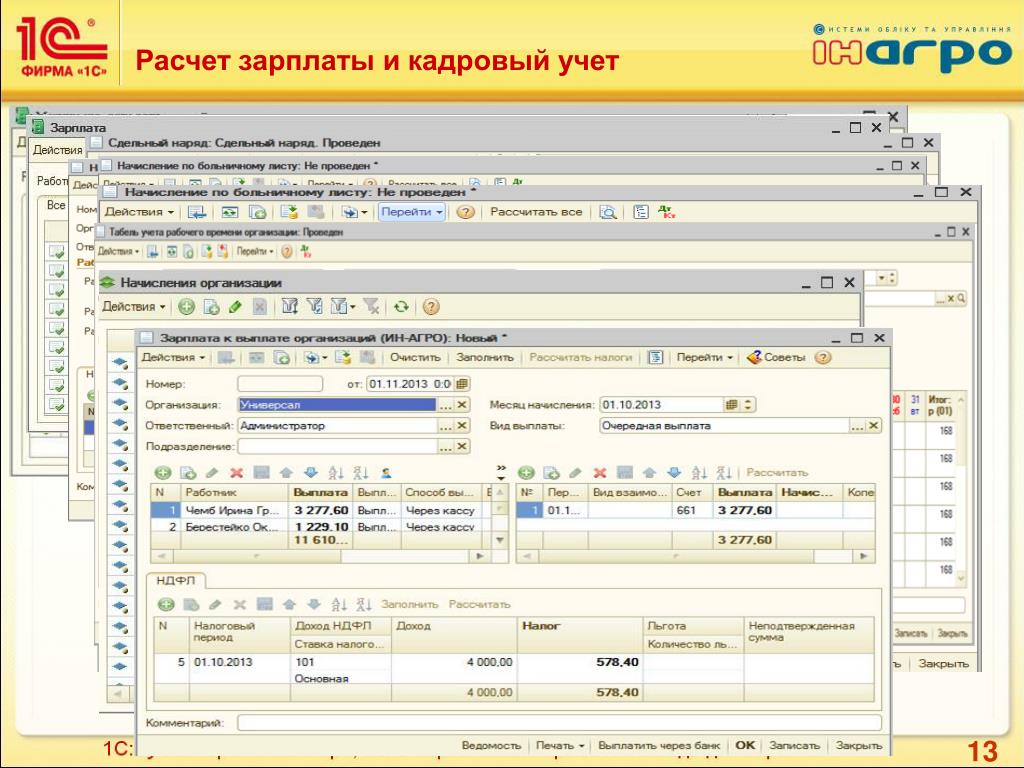Move employee row down with blue arrow
Screen dimensions: 1024x768
coord(311,473)
